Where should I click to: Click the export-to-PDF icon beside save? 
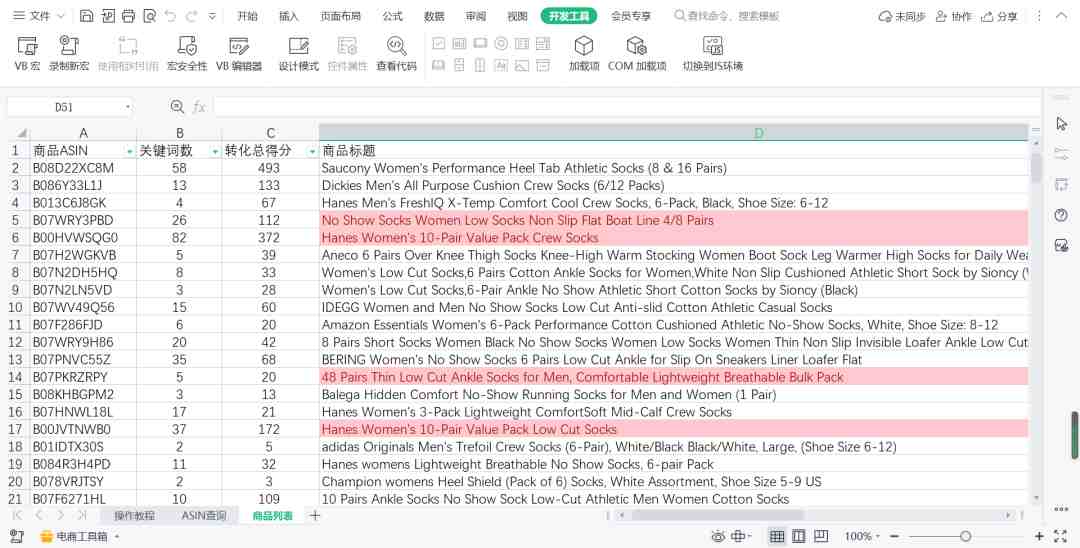107,16
